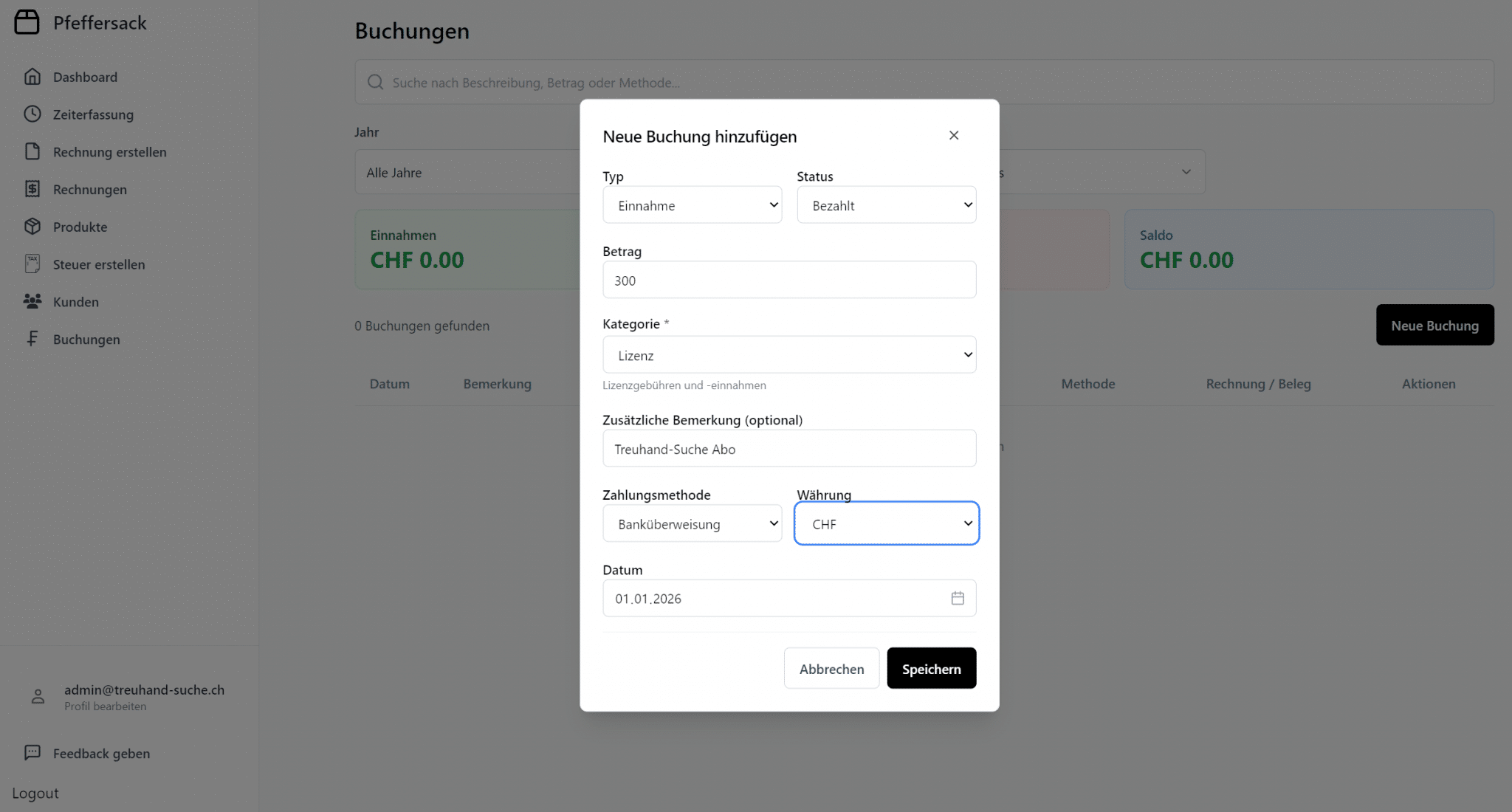Click the Logout link
This screenshot has height=812, width=1512.
coord(35,794)
